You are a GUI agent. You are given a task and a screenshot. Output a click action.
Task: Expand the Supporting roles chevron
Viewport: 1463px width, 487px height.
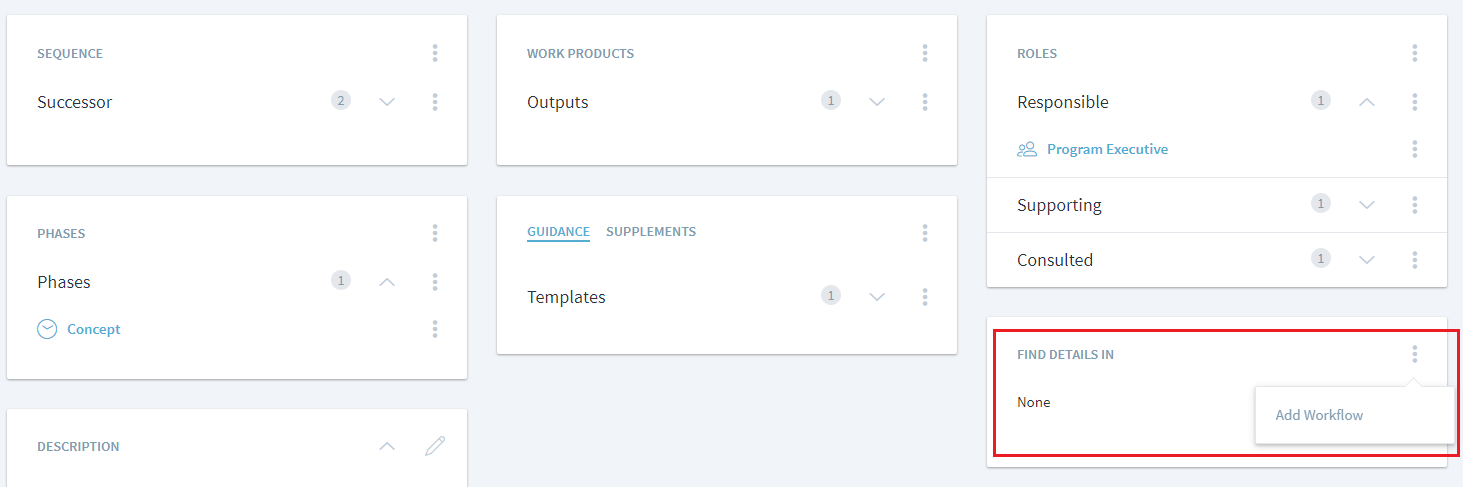coord(1367,205)
